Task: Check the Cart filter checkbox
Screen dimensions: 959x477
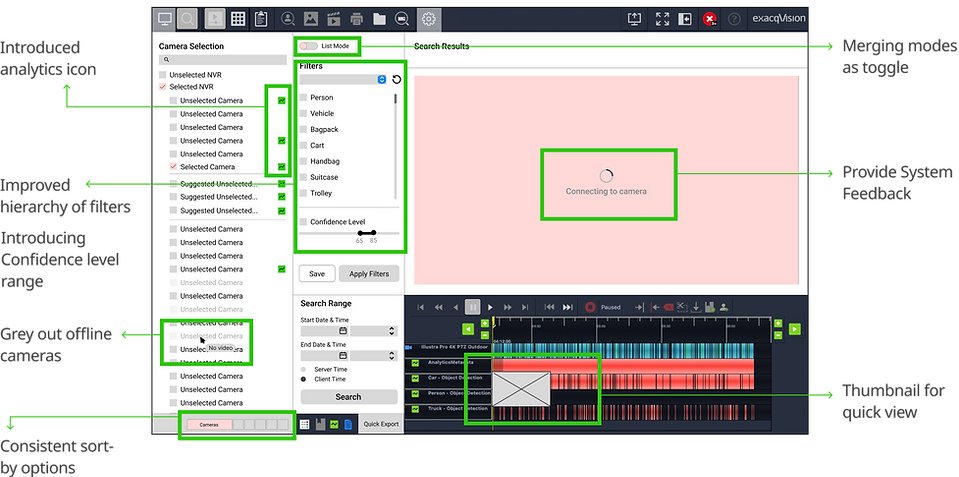Action: pyautogui.click(x=303, y=146)
